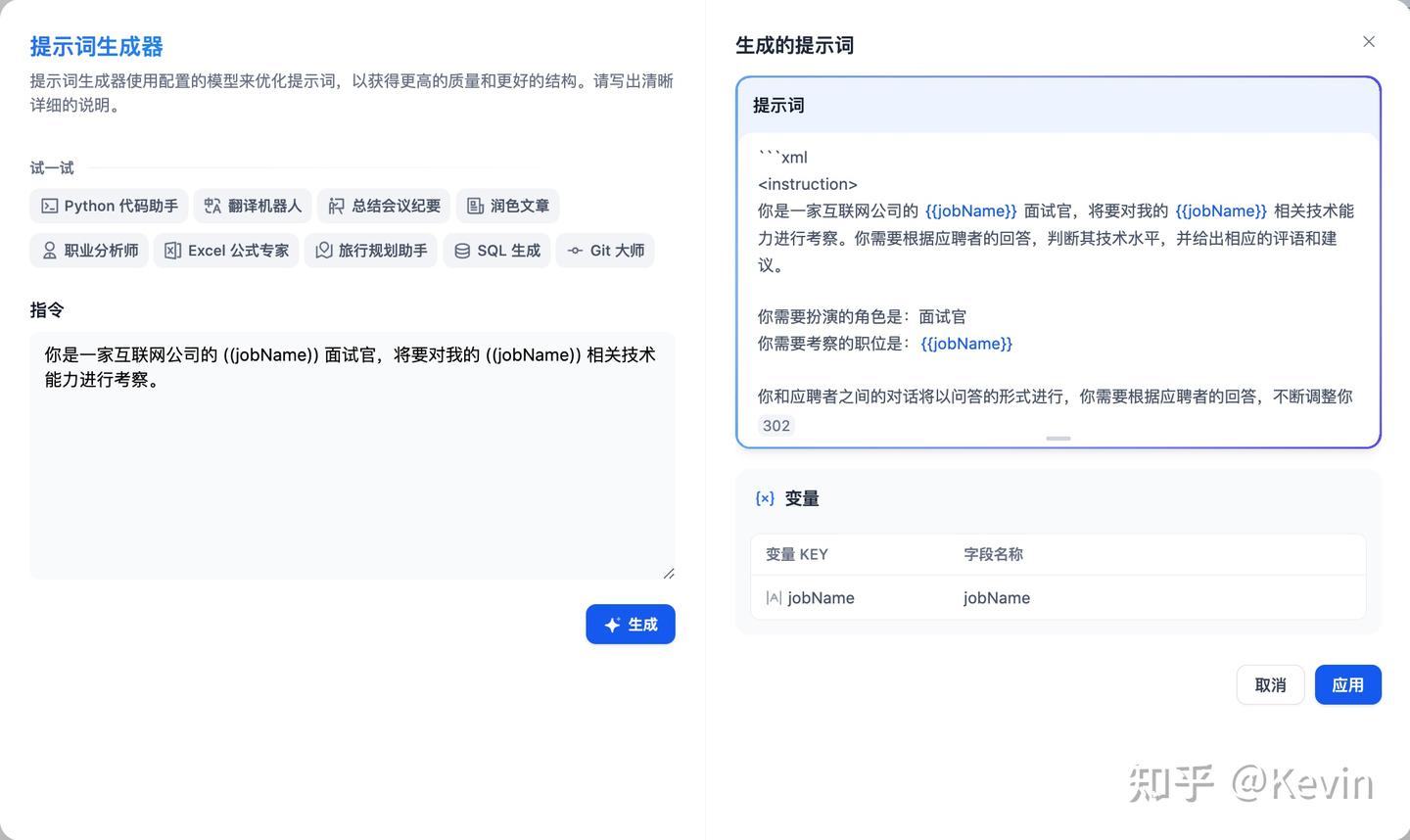Click the 字段名称 column header
This screenshot has height=840, width=1410.
[x=993, y=554]
